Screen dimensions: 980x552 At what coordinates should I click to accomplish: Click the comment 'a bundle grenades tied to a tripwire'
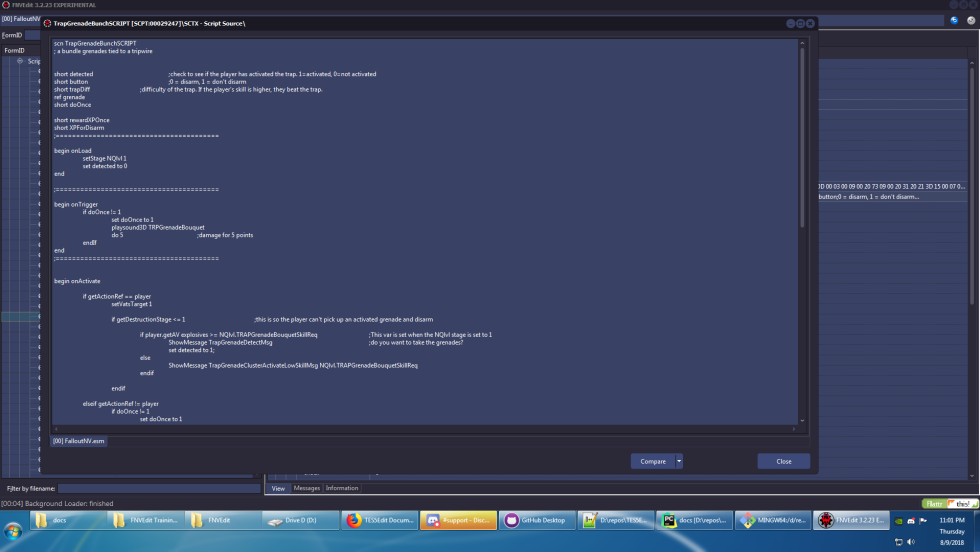[x=105, y=51]
